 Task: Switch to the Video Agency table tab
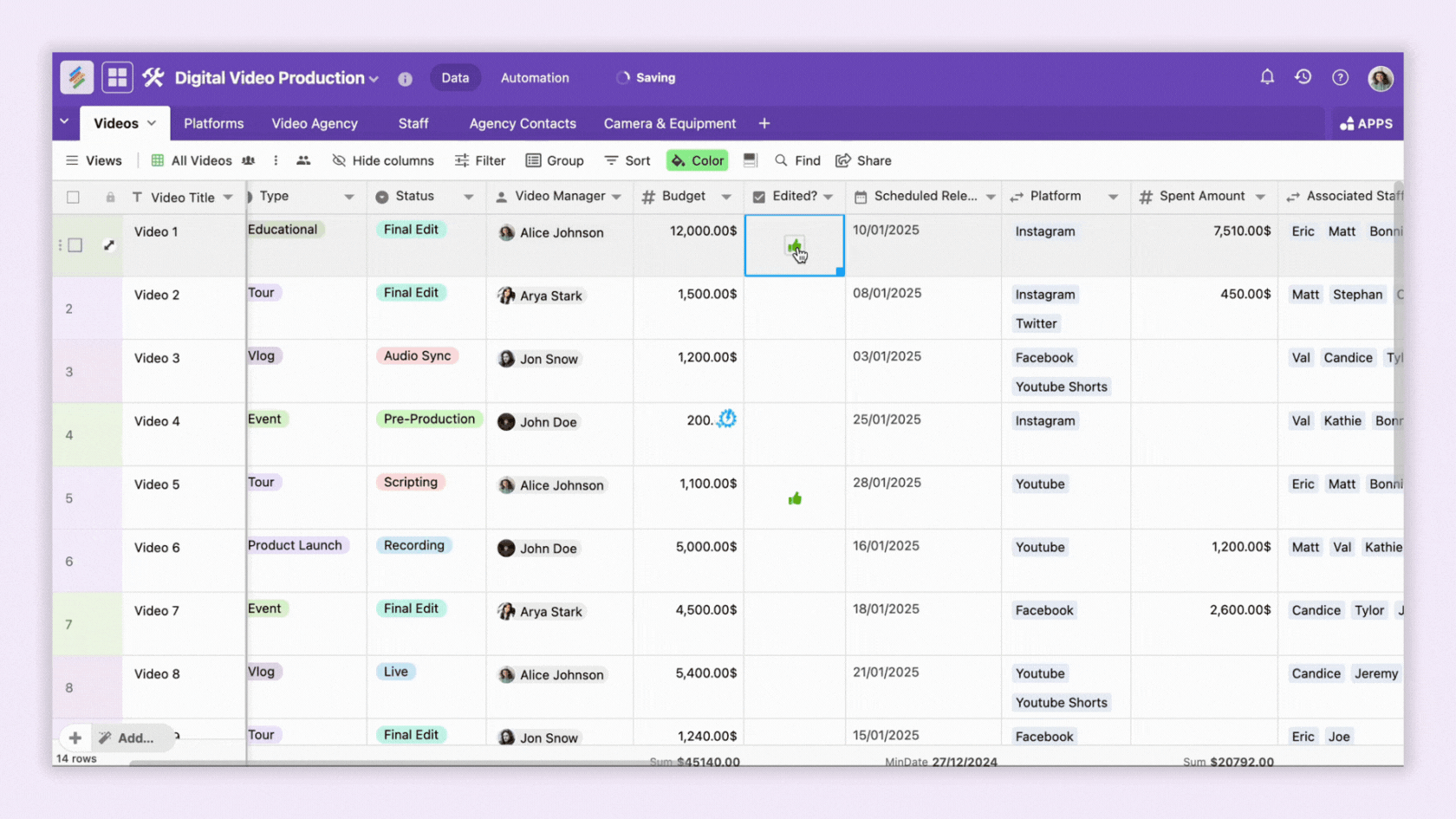click(x=315, y=123)
